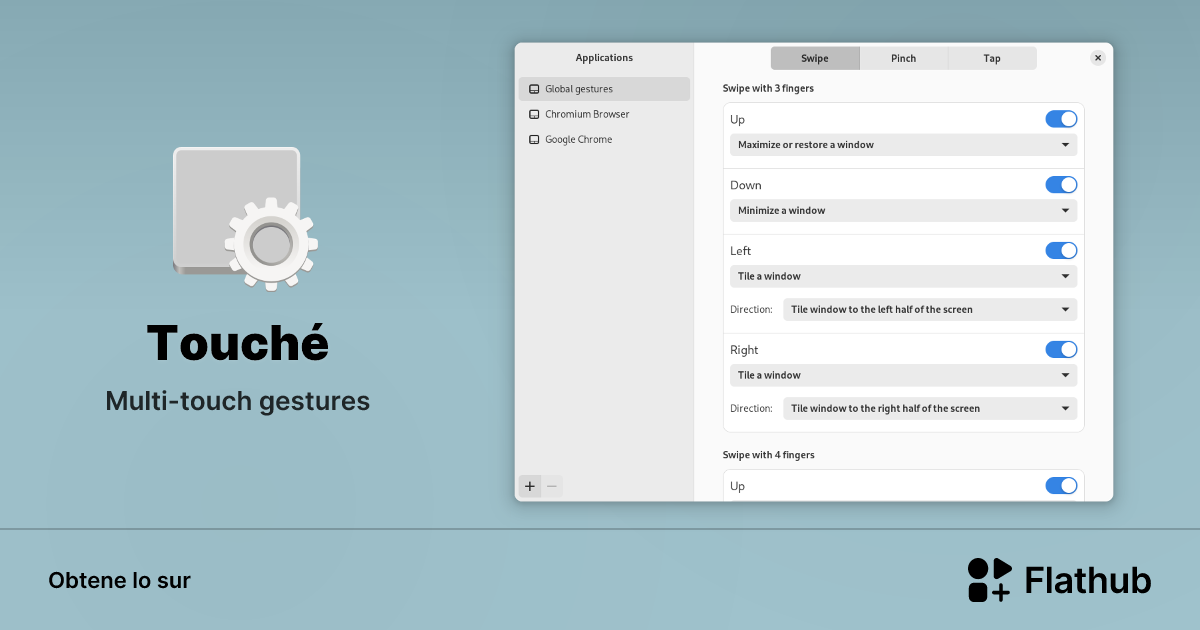The image size is (1200, 630).
Task: Open the Maximize or restore a window dropdown
Action: pyautogui.click(x=902, y=145)
